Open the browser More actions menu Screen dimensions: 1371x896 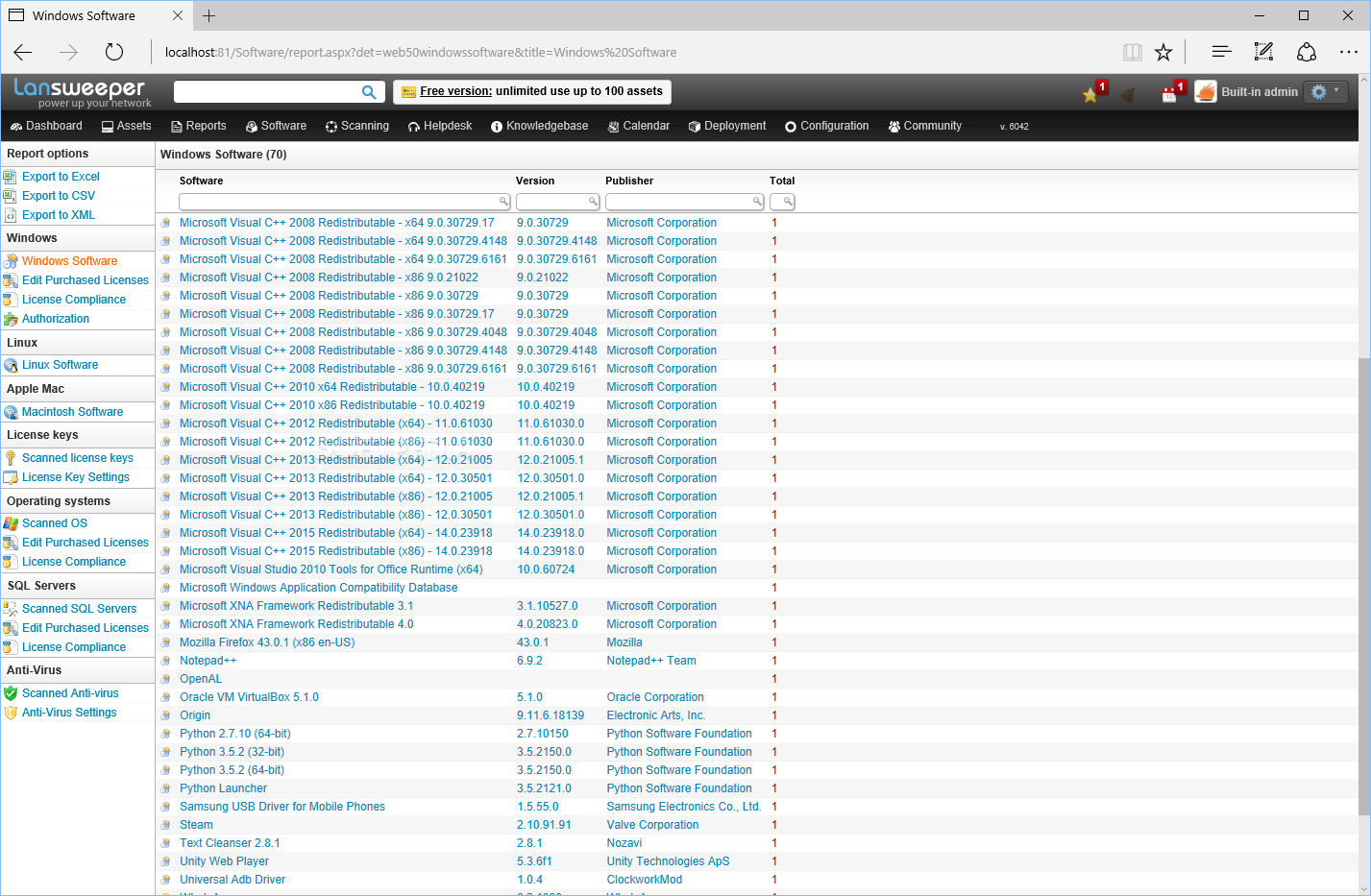[x=1348, y=52]
